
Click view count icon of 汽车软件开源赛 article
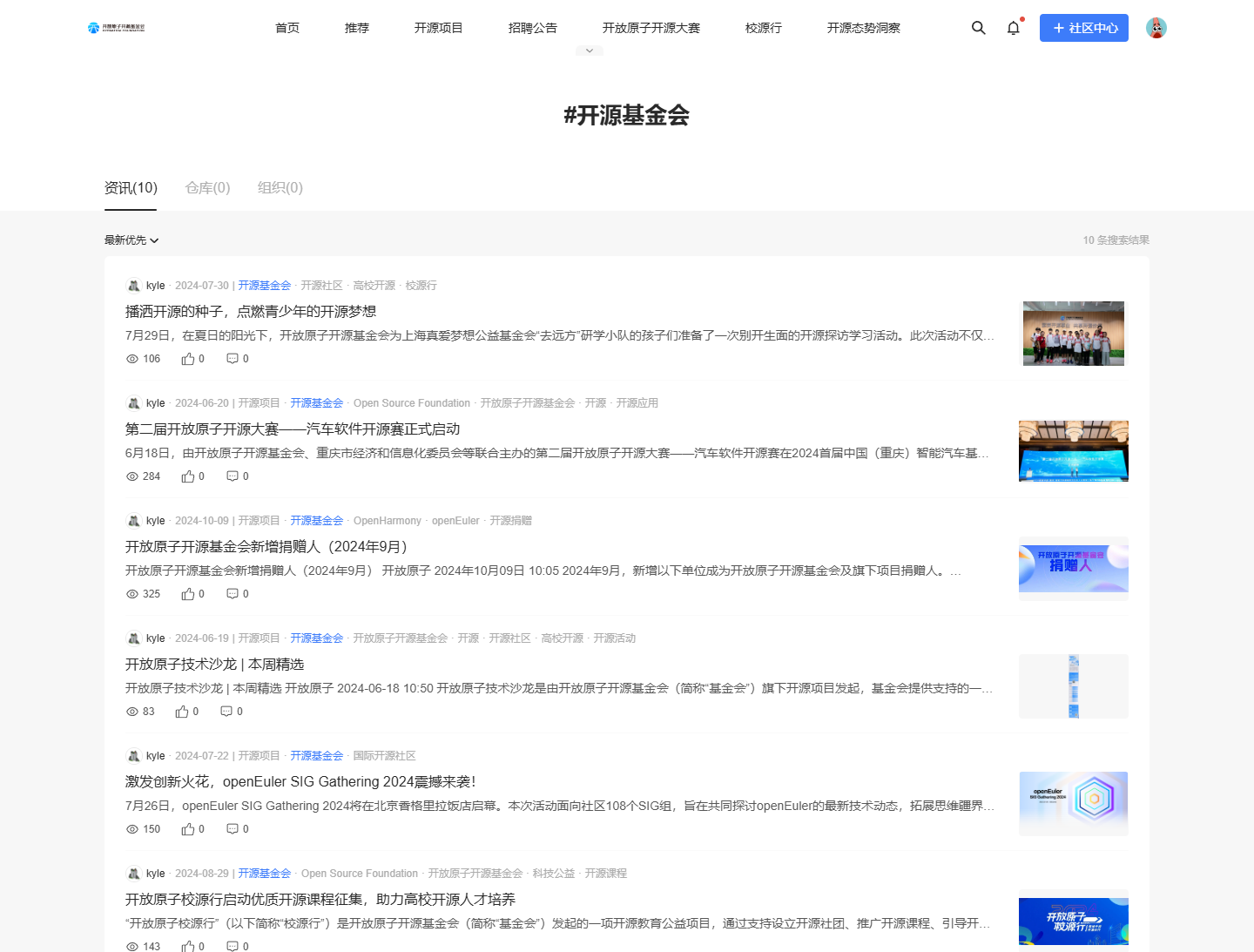(x=132, y=476)
